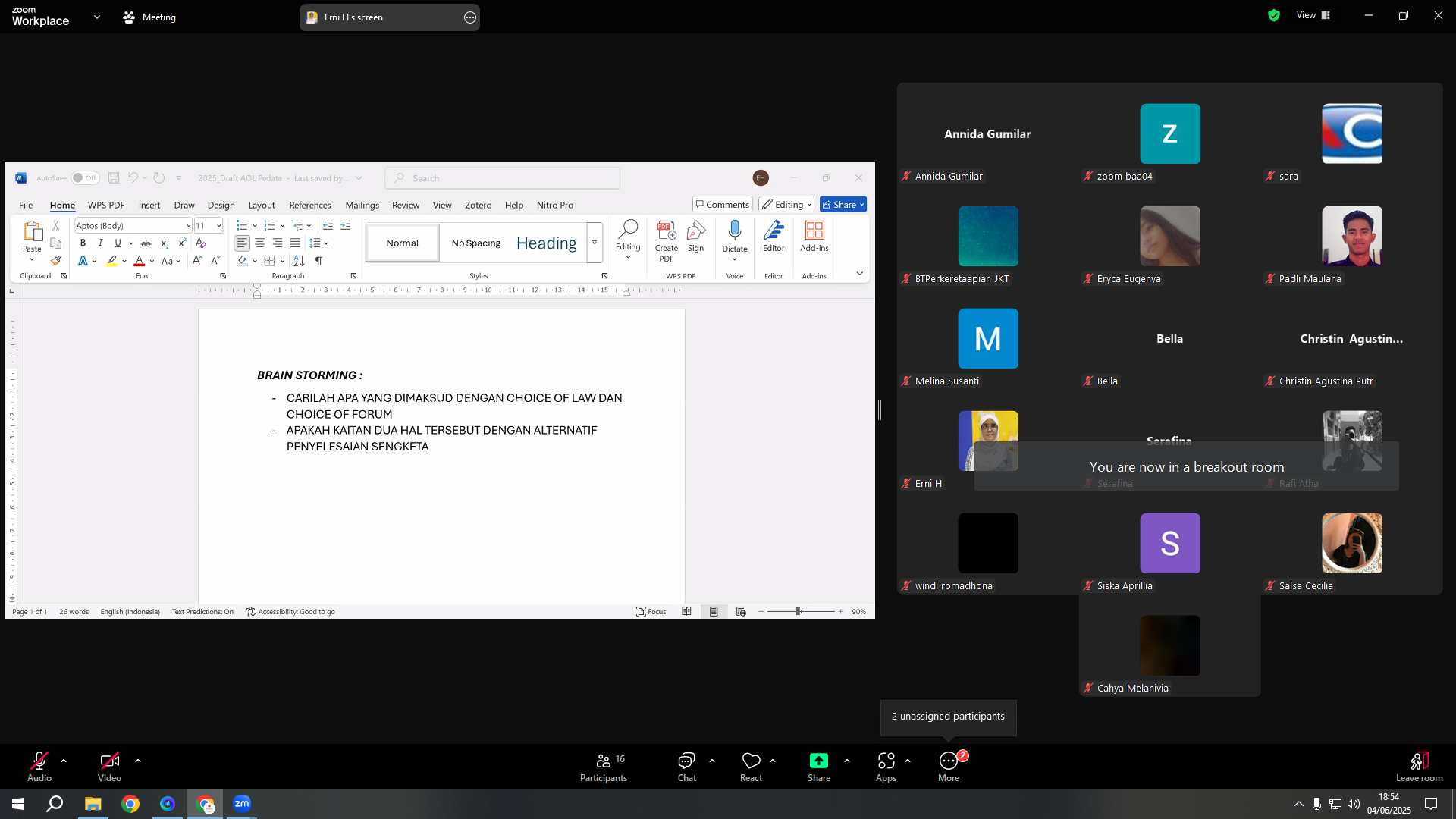The width and height of the screenshot is (1456, 819).
Task: Click the Word search box
Action: pos(502,178)
